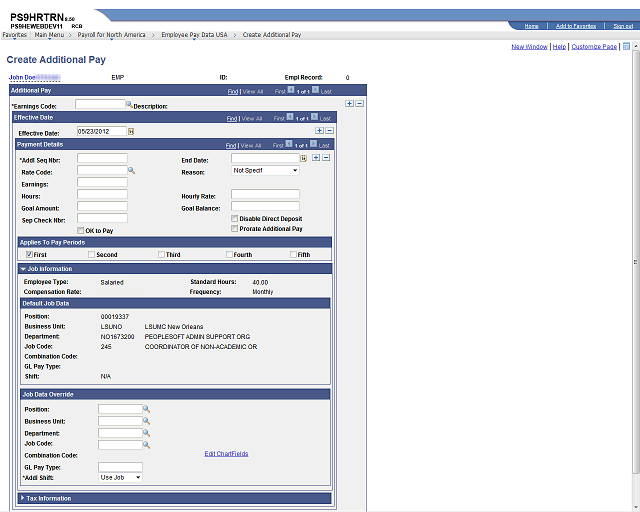Add a new Effective Date row
Image resolution: width=640 pixels, height=512 pixels.
click(x=320, y=131)
